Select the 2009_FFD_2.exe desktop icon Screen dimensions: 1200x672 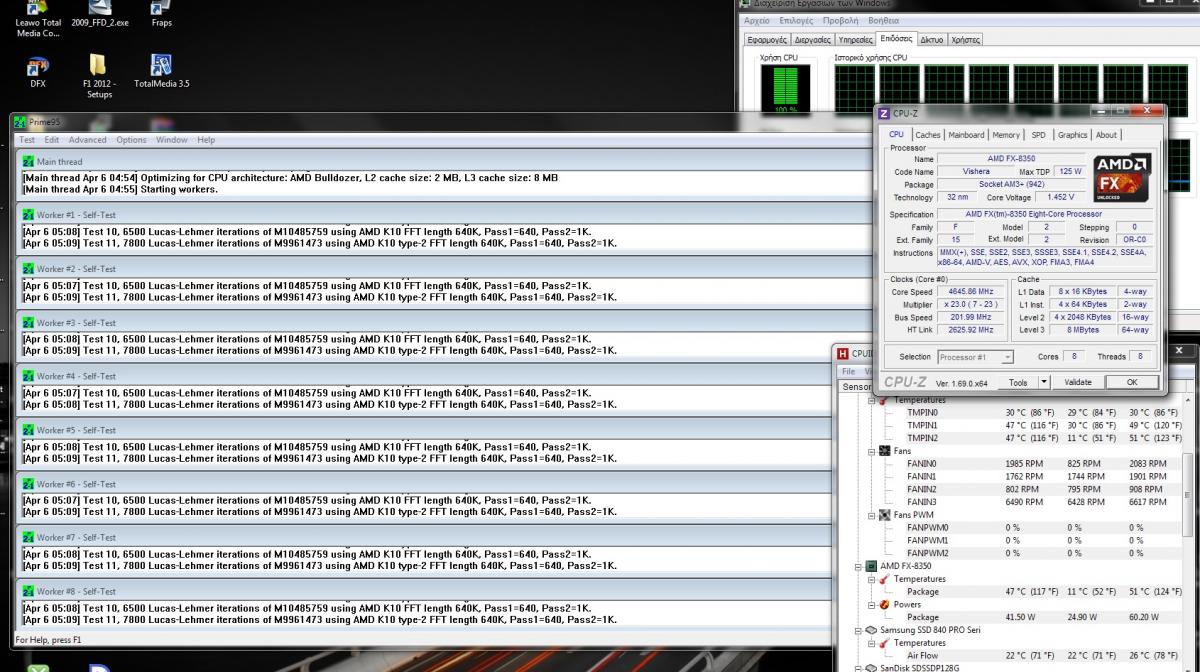[100, 15]
